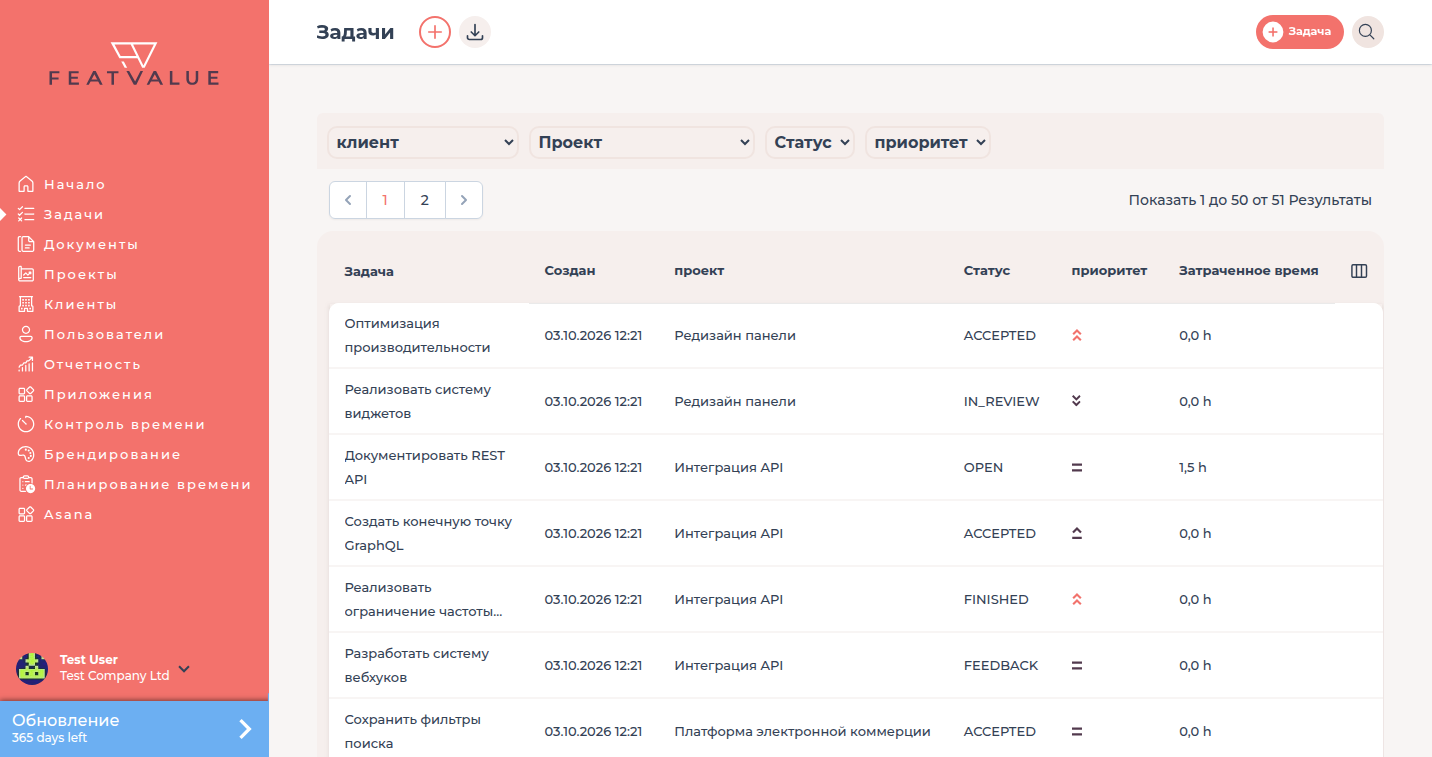Image resolution: width=1432 pixels, height=757 pixels.
Task: Open task Сохранить фильтры поиска
Action: point(413,732)
